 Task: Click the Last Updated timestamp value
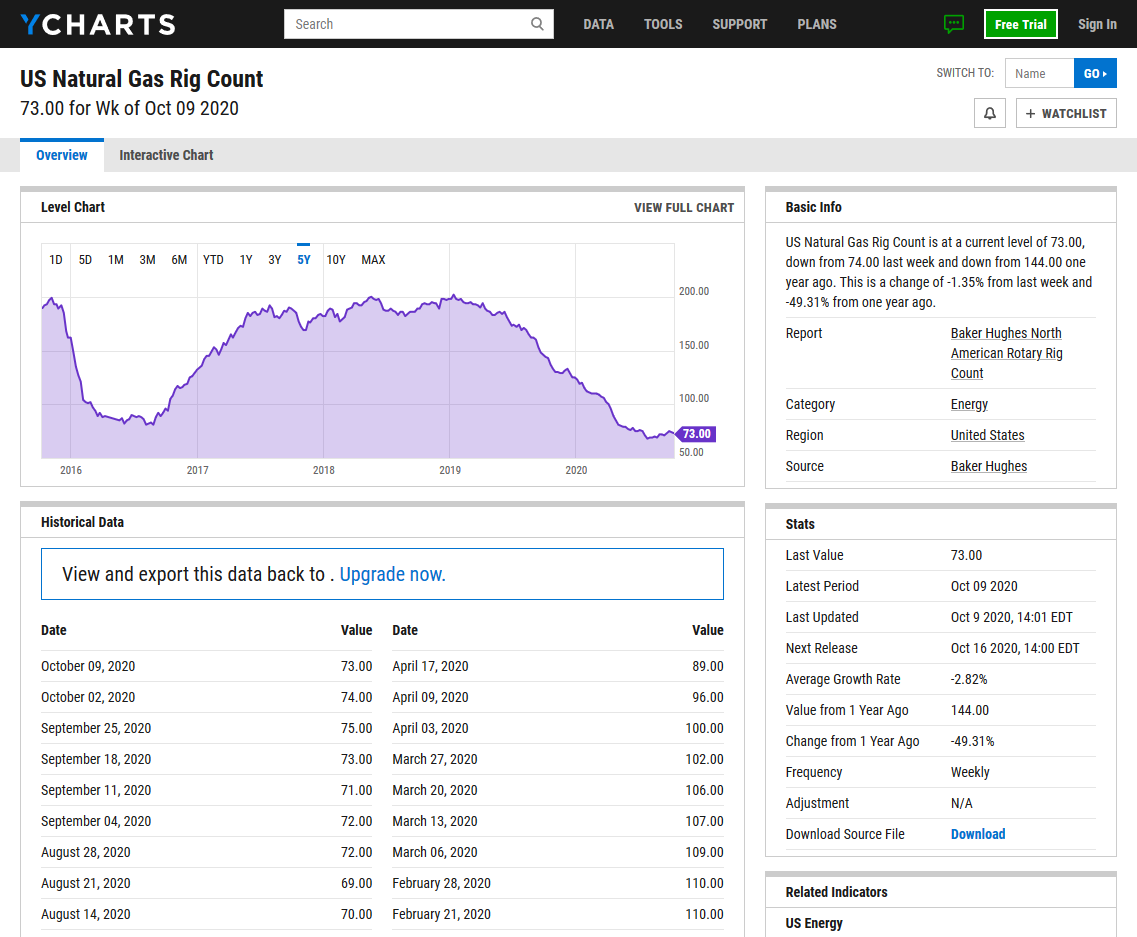coord(1012,617)
